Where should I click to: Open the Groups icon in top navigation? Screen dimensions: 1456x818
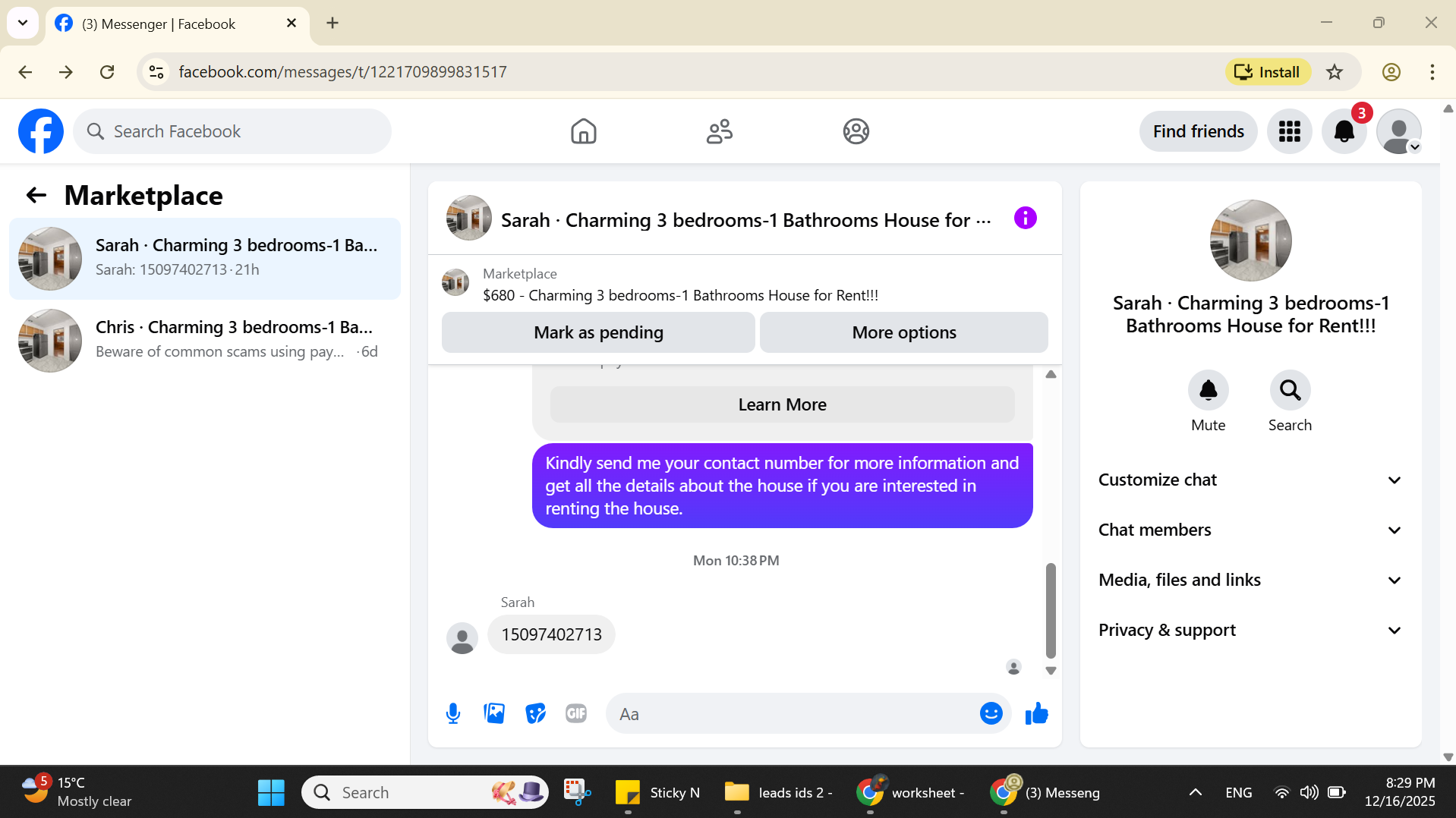[856, 131]
